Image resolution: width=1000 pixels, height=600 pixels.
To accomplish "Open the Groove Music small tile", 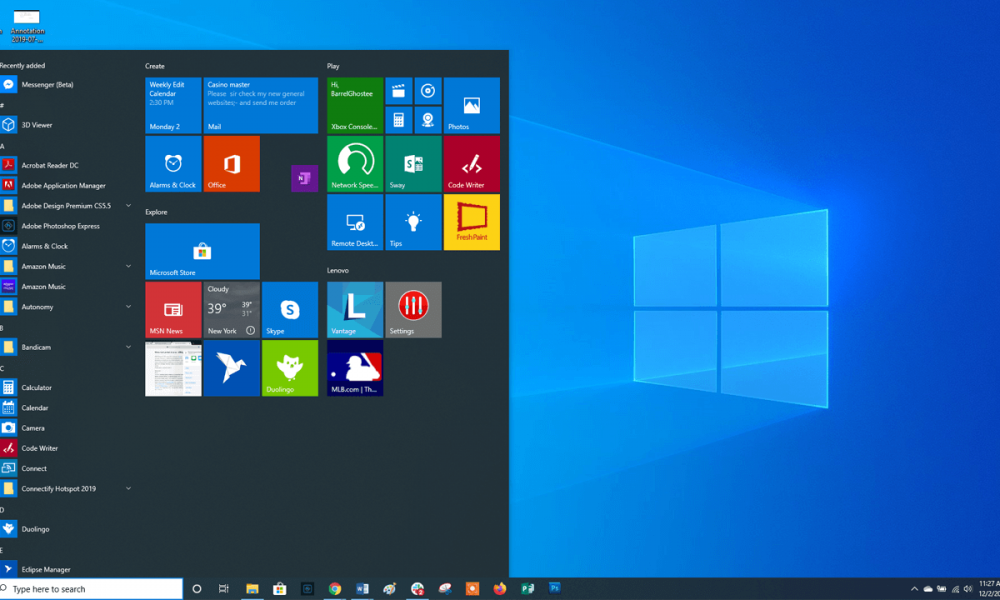I will (x=428, y=91).
